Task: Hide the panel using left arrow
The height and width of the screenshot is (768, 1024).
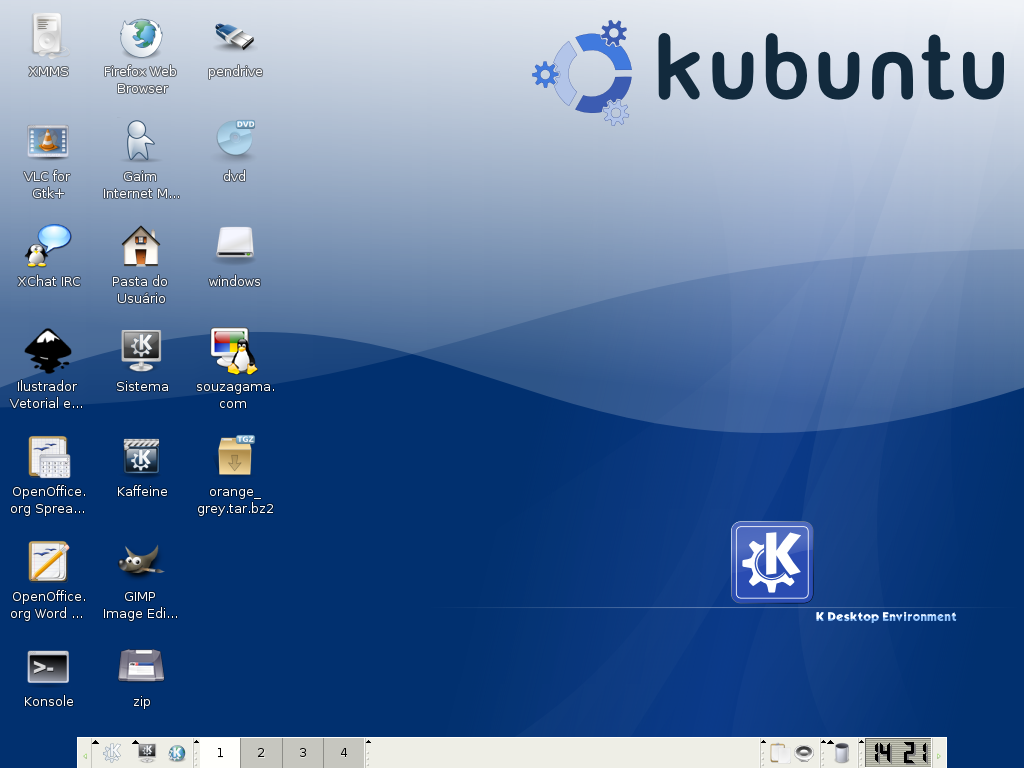Action: pos(85,756)
